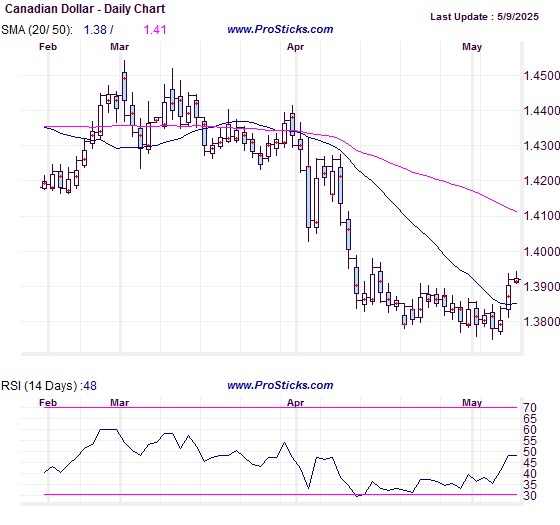Click the May label on RSI chart
Viewport: 560px width, 525px height.
[x=472, y=403]
